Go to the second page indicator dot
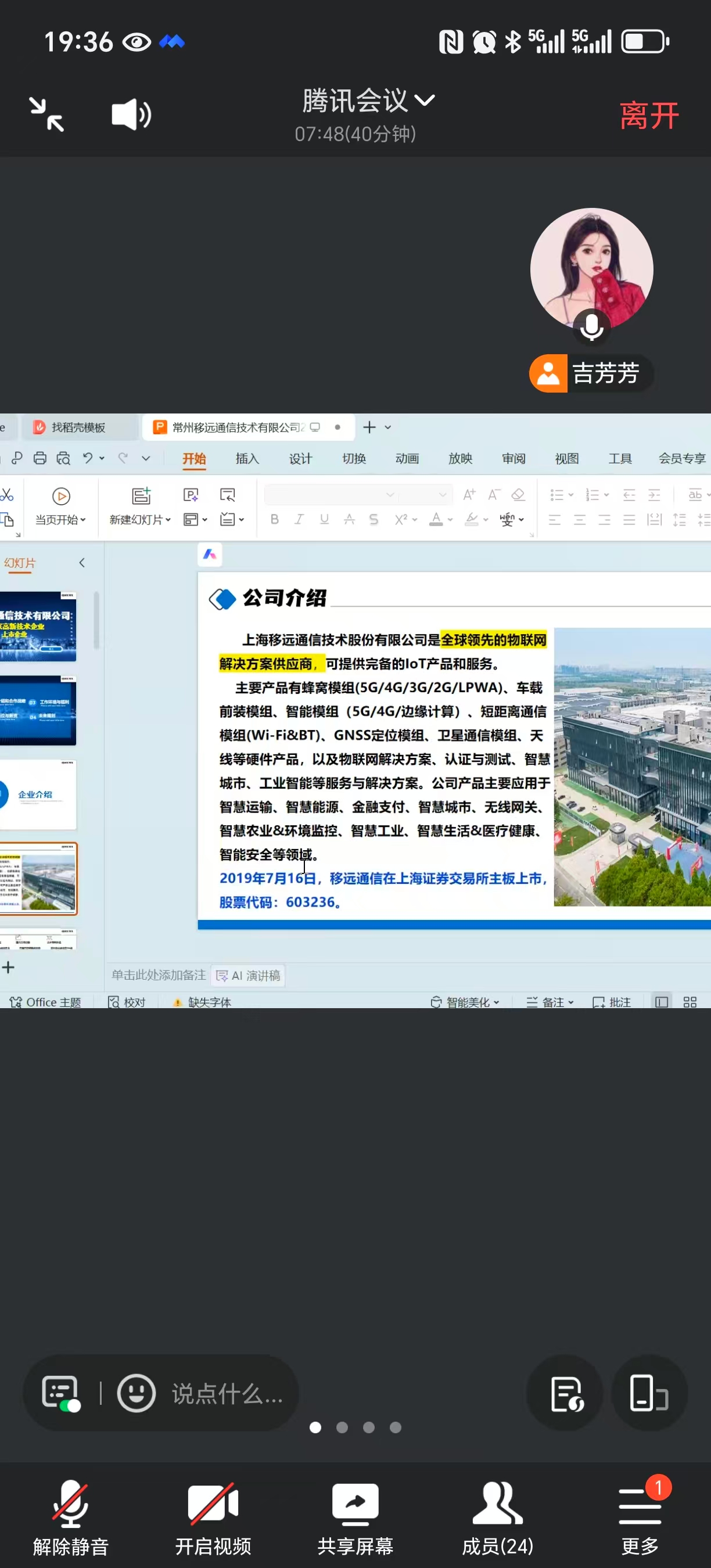 tap(342, 1427)
